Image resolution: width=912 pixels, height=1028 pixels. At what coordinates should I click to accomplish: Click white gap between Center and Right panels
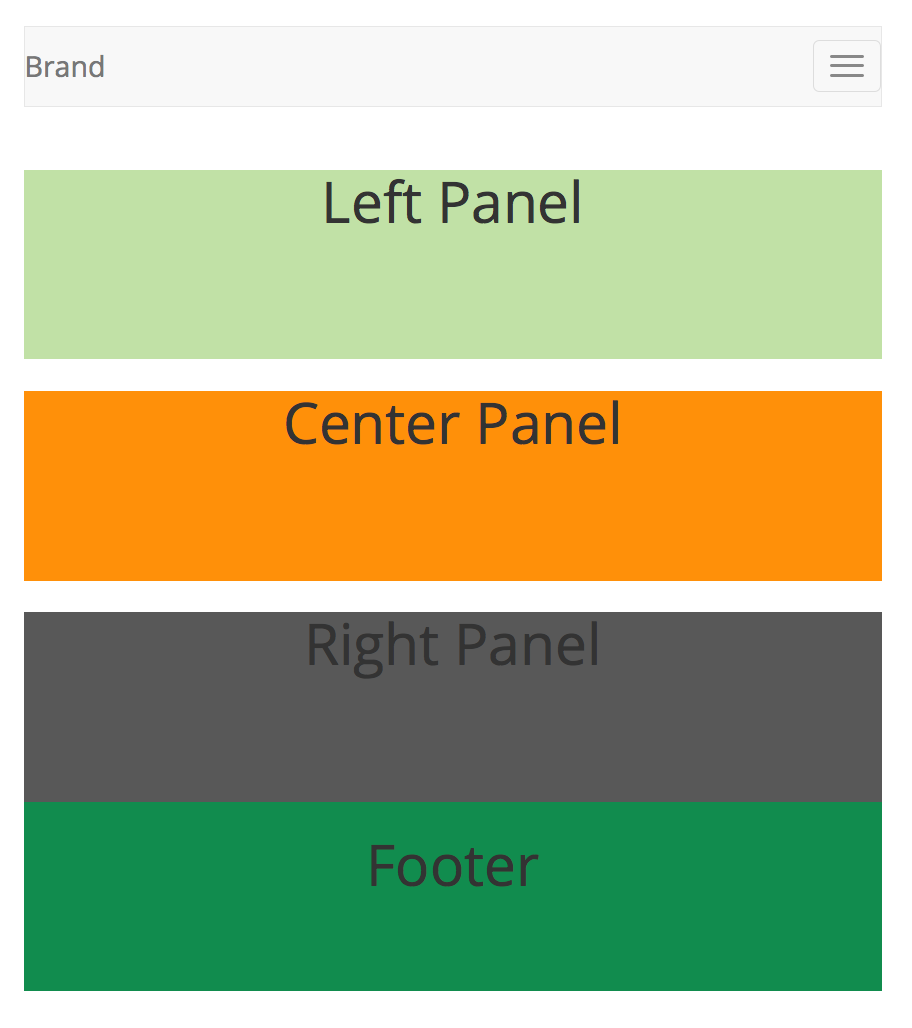(x=452, y=597)
